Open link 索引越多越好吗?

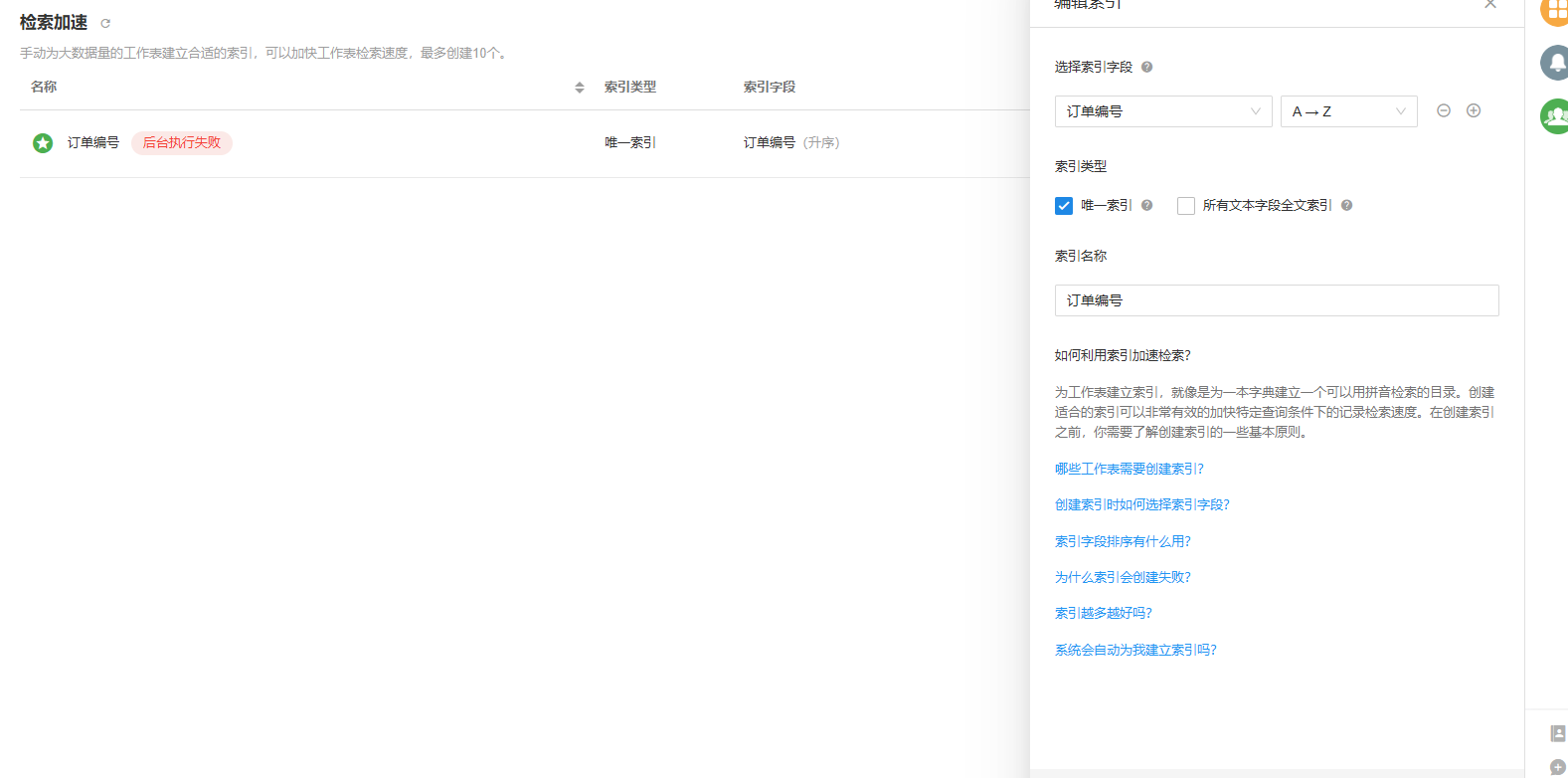point(1103,613)
